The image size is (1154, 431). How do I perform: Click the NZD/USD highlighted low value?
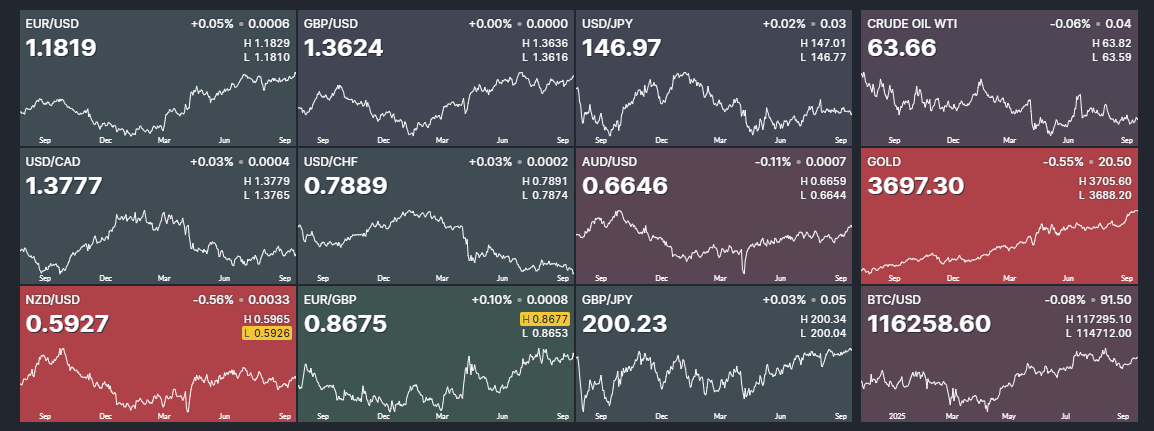[268, 334]
